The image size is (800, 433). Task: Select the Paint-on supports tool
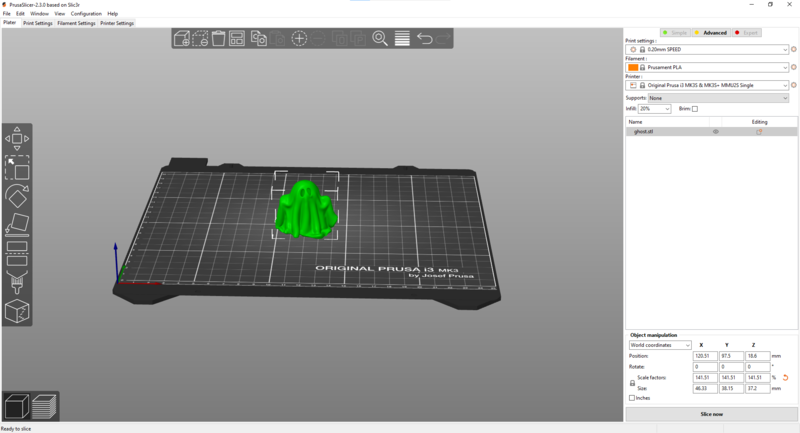click(x=17, y=282)
